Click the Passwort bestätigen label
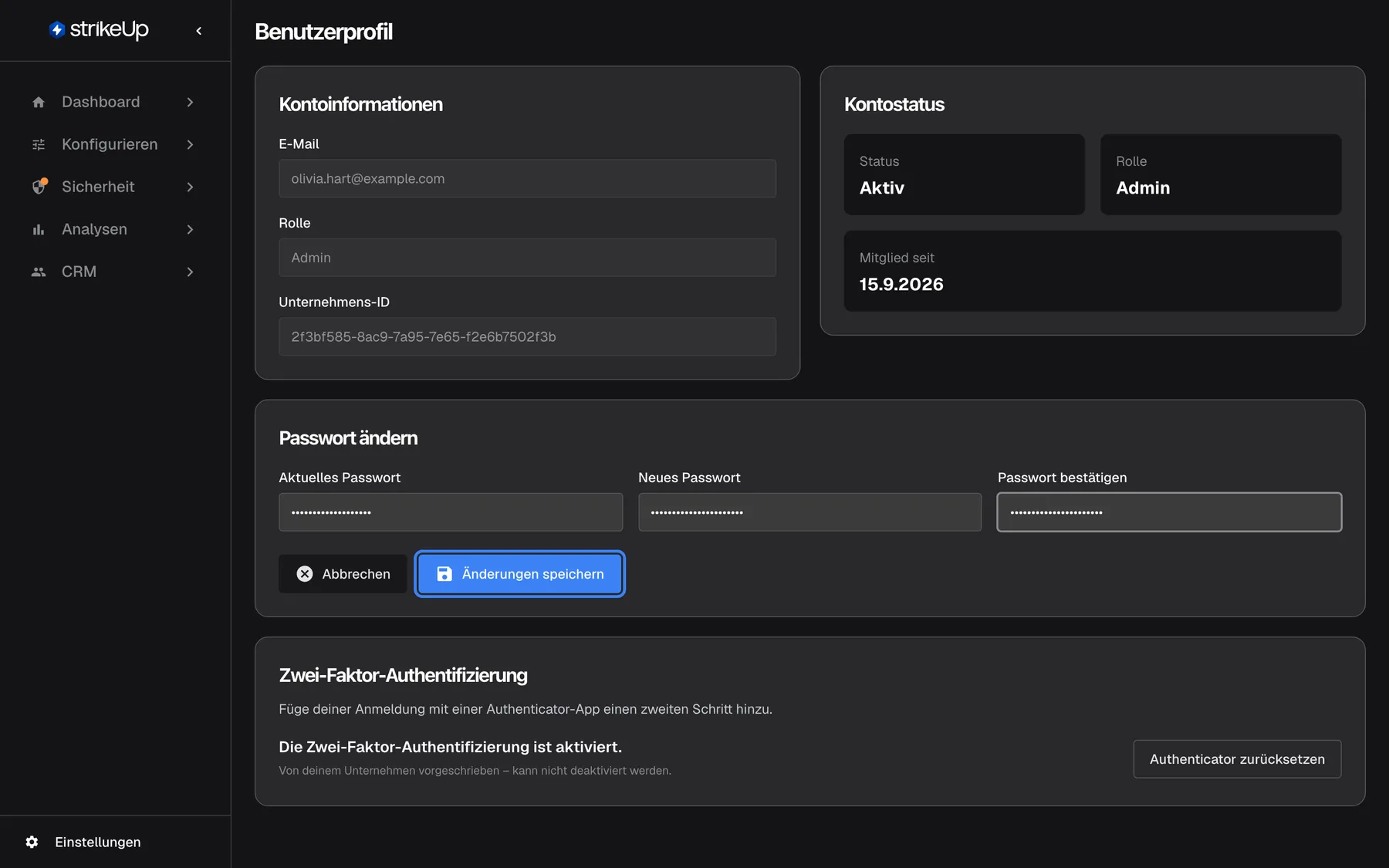 [x=1062, y=478]
